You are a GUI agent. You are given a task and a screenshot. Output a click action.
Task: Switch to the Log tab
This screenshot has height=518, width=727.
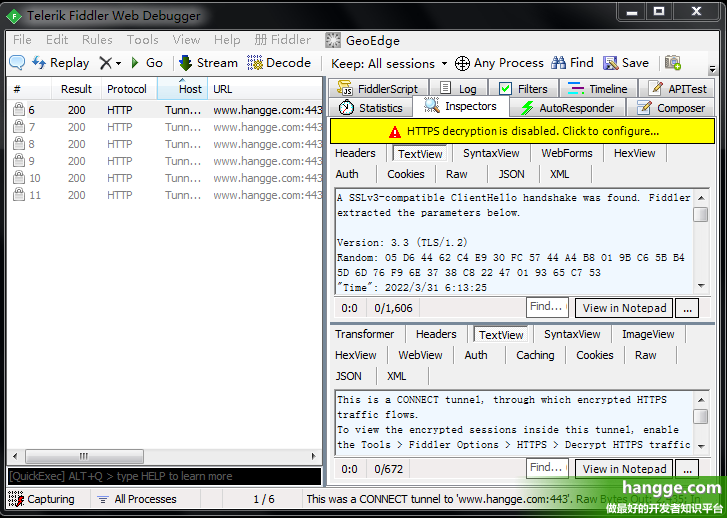(x=459, y=88)
